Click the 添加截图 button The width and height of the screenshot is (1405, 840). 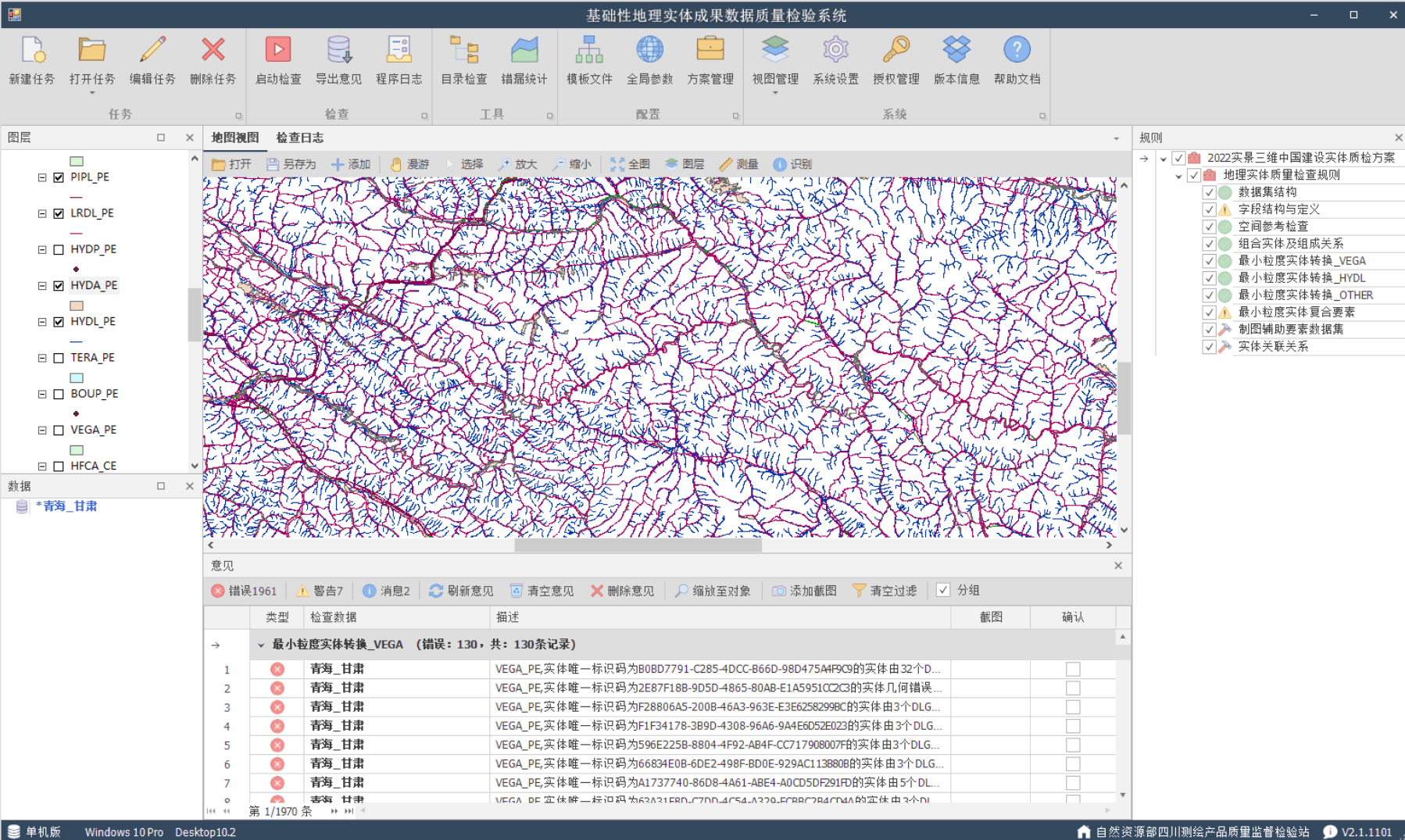tap(804, 591)
